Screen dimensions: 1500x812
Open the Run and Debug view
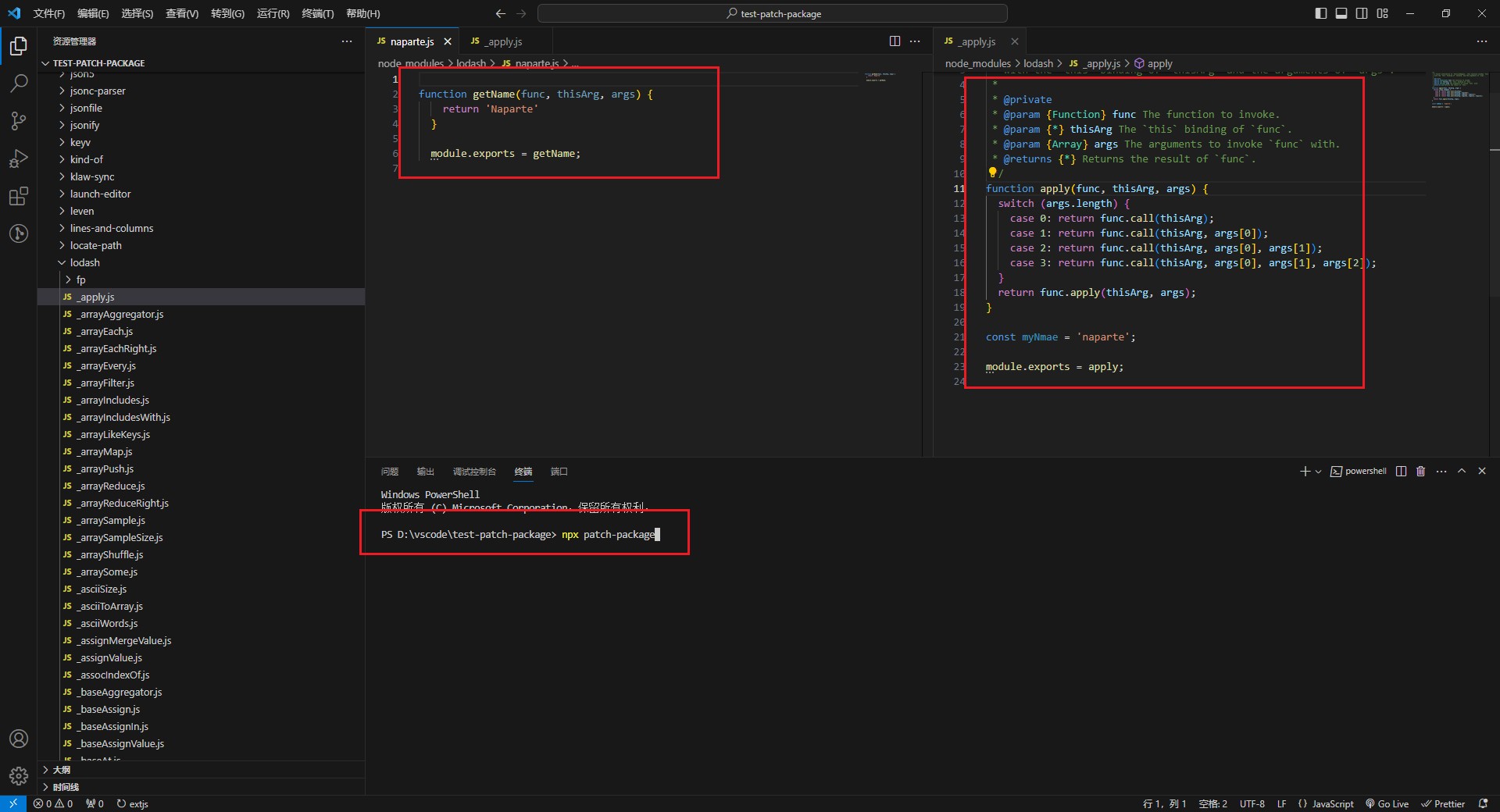19,158
